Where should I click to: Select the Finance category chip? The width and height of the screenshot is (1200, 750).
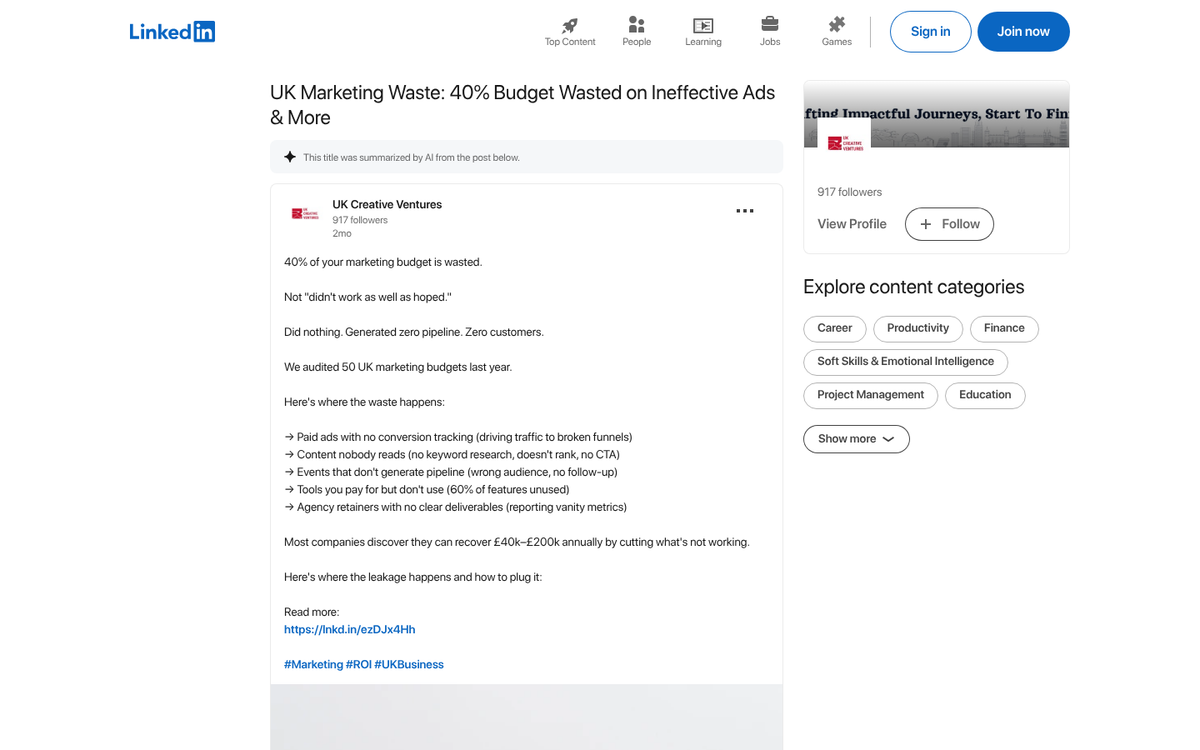point(1004,328)
